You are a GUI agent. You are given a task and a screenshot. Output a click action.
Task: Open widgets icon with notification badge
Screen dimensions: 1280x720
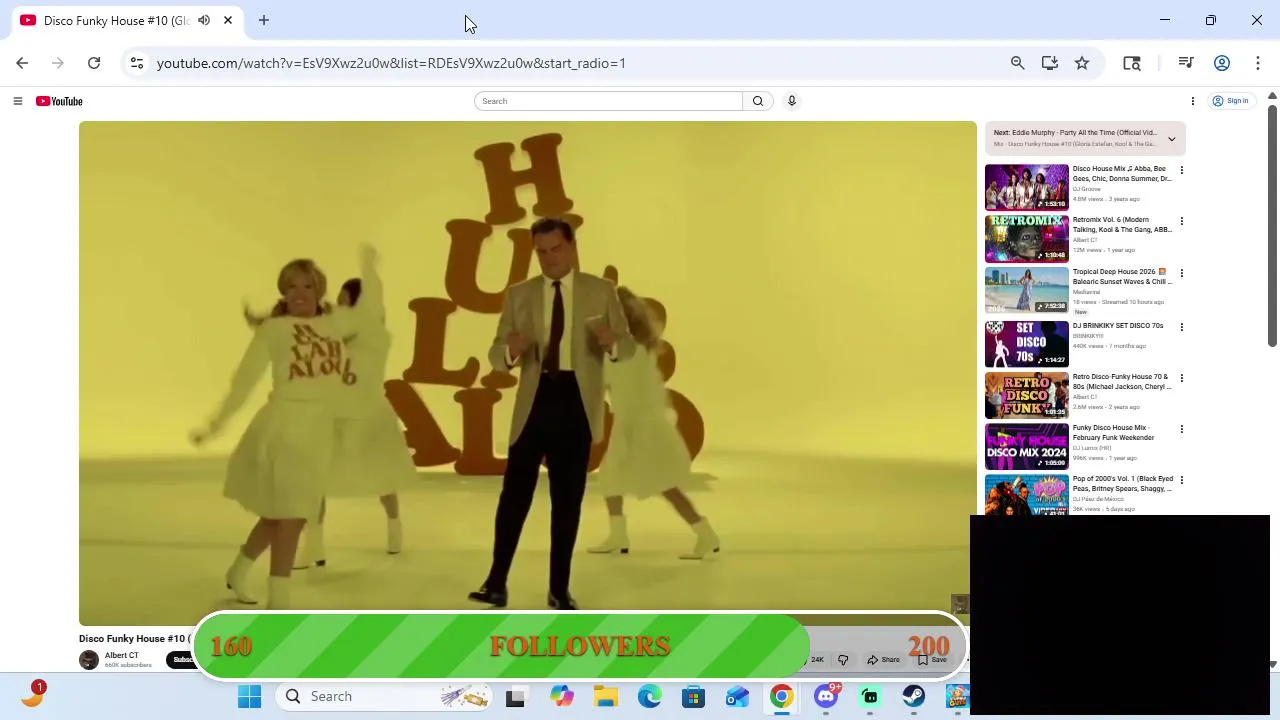tap(32, 695)
